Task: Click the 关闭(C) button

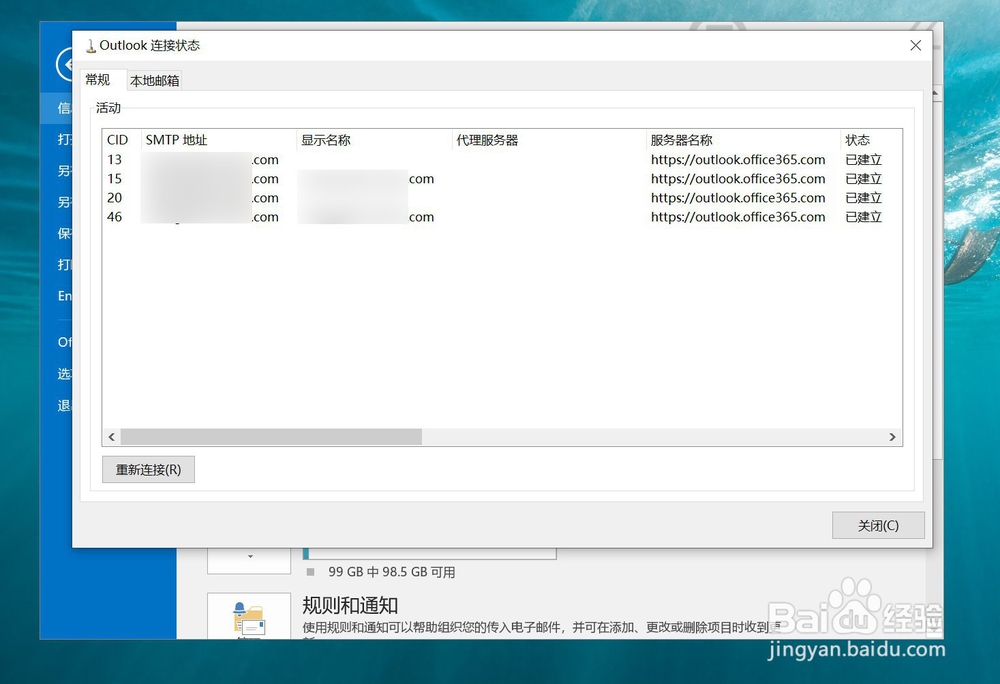Action: (x=878, y=525)
